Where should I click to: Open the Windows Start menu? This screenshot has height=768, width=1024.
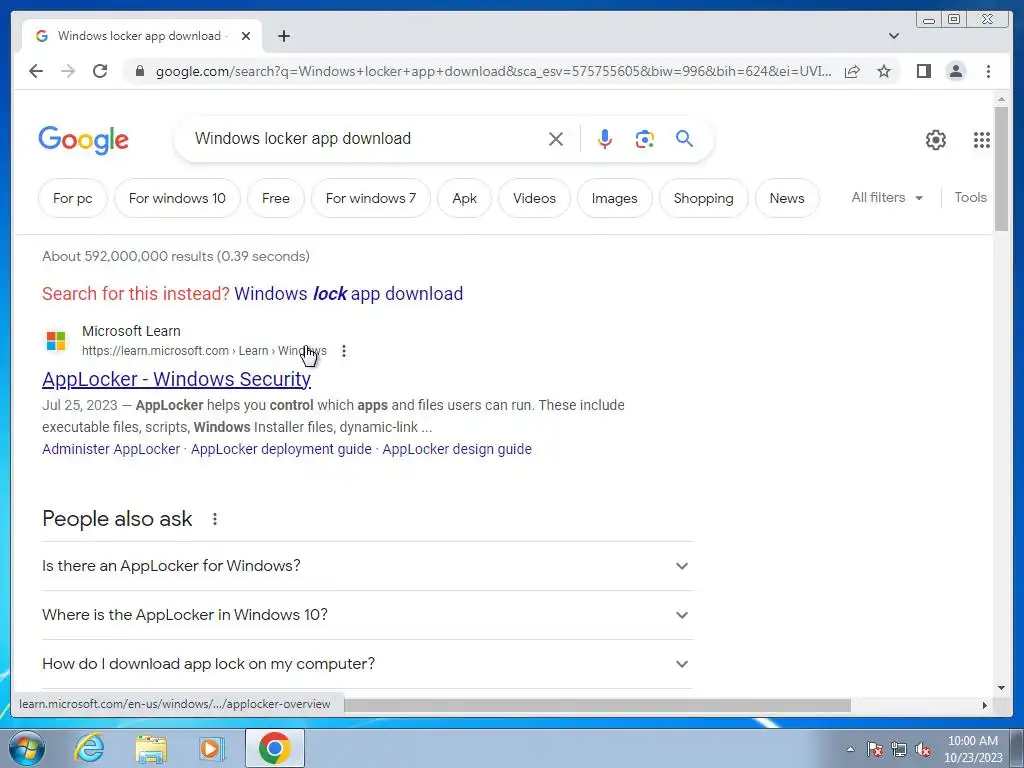(x=26, y=748)
